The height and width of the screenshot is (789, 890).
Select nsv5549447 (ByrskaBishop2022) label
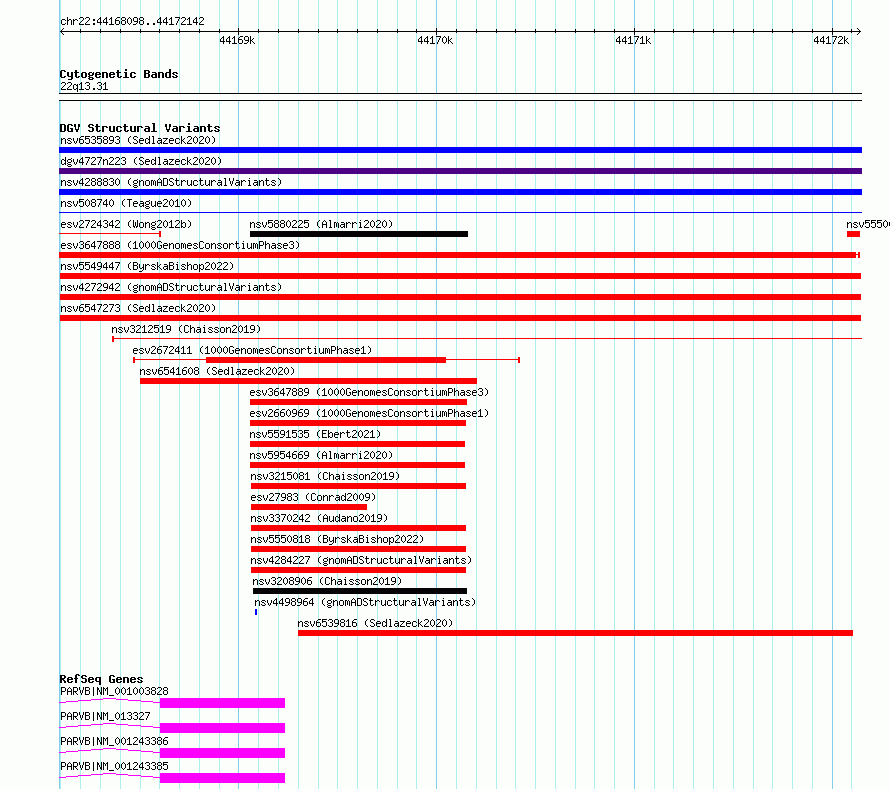147,266
